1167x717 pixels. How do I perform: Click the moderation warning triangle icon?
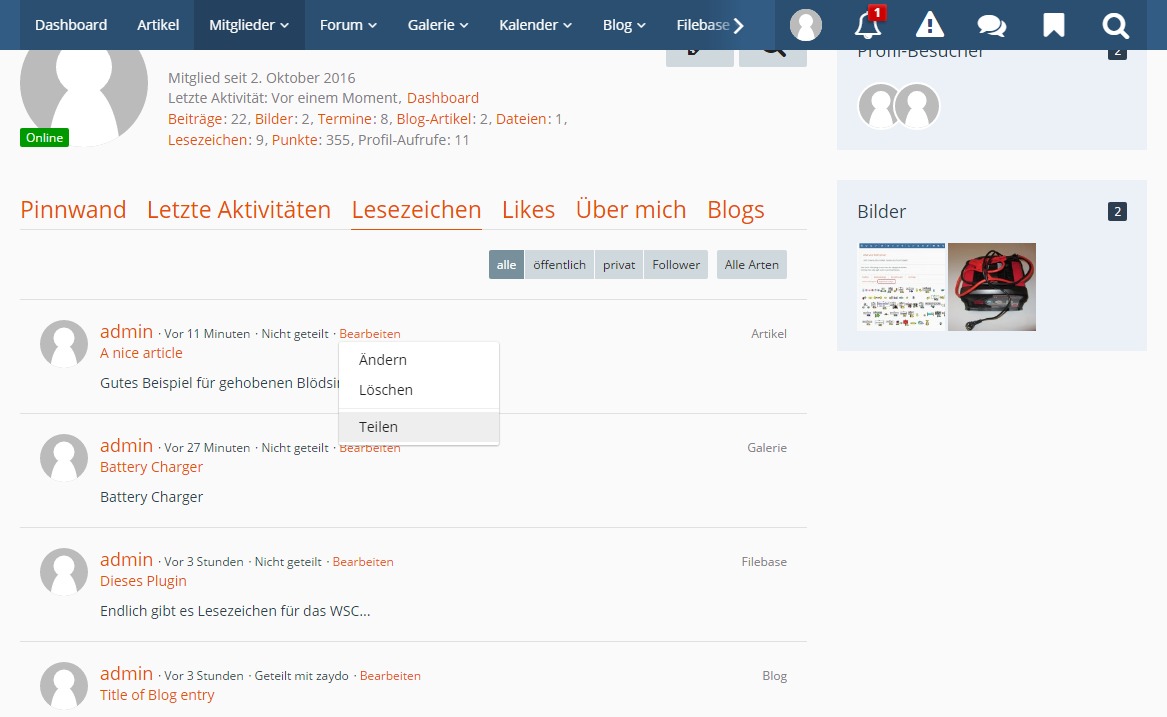(930, 25)
